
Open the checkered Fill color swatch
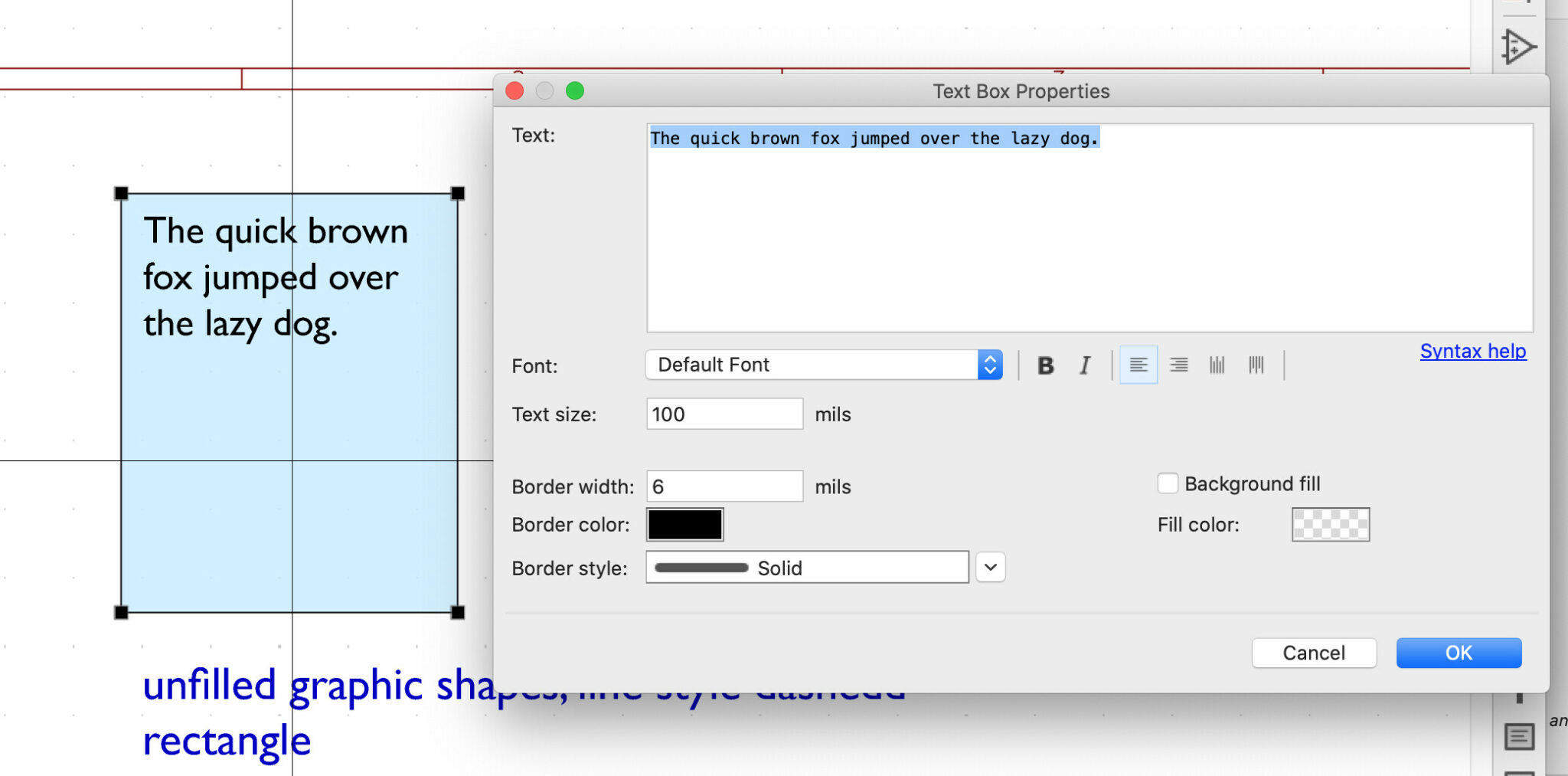click(x=1331, y=525)
